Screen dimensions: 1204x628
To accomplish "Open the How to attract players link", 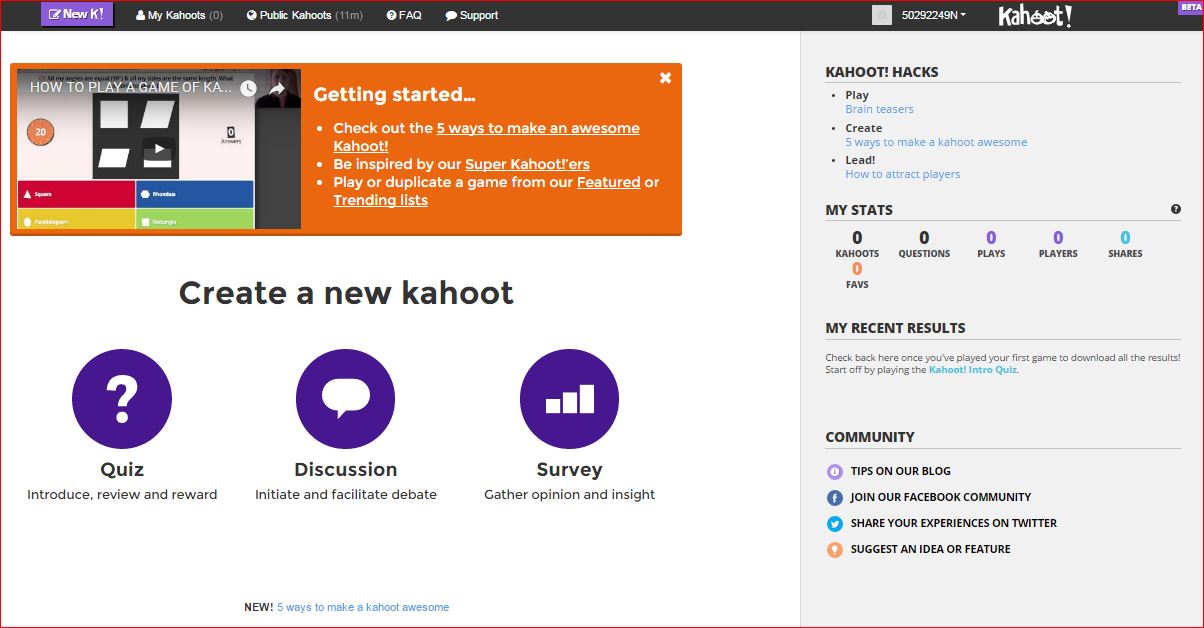I will tap(902, 174).
